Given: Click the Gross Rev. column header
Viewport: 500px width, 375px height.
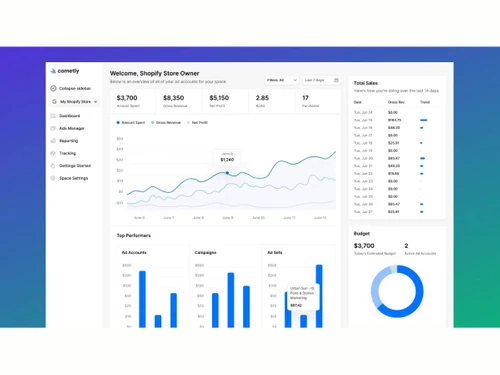Looking at the screenshot, I should click(x=396, y=102).
